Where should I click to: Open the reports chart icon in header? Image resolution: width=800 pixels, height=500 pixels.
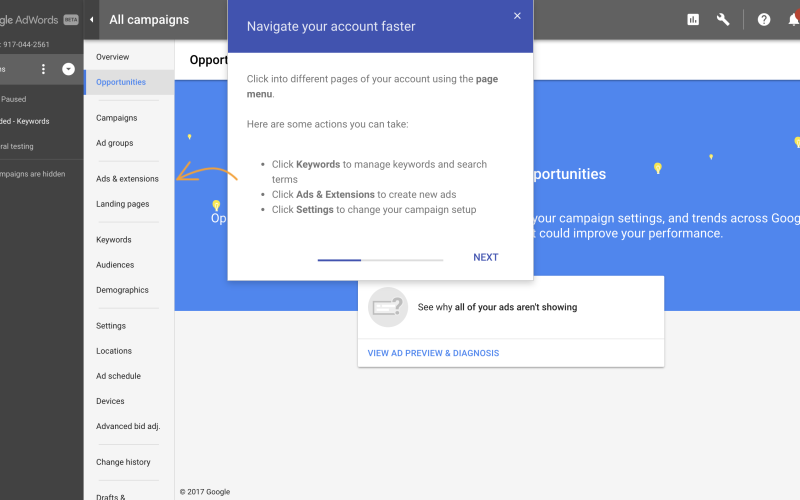coord(693,20)
